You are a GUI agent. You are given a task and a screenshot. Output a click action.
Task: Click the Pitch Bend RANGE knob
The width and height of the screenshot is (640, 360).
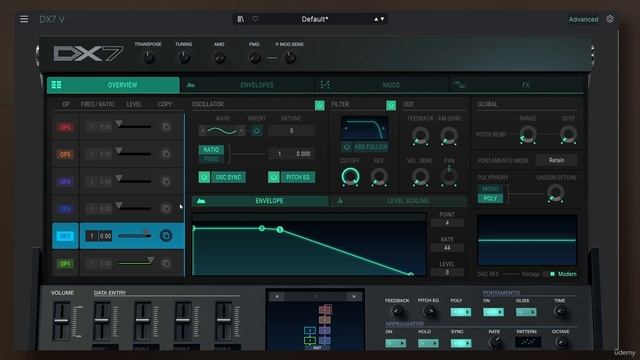[x=527, y=134]
